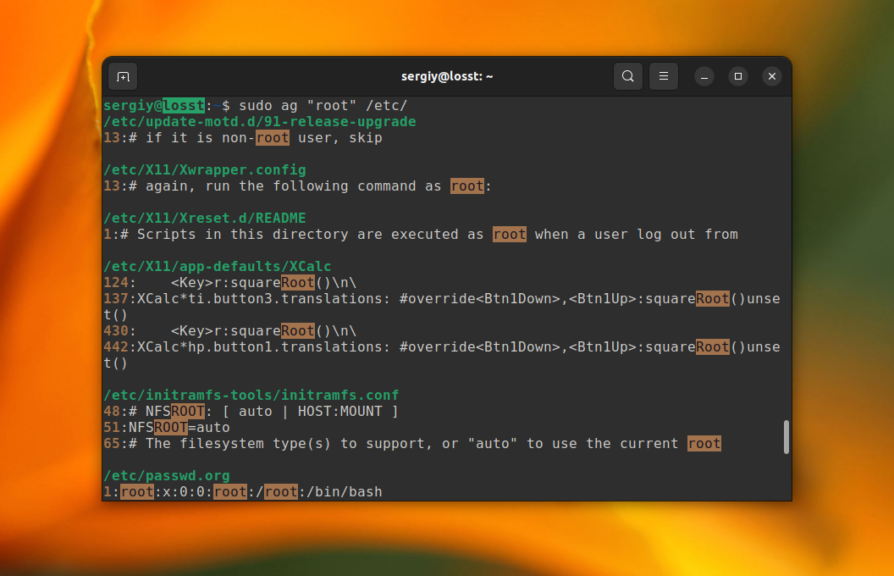Screen dimensions: 894x576
Task: Click the /etc/initramfs-tools/initramfs.conf path
Action: click(x=251, y=395)
